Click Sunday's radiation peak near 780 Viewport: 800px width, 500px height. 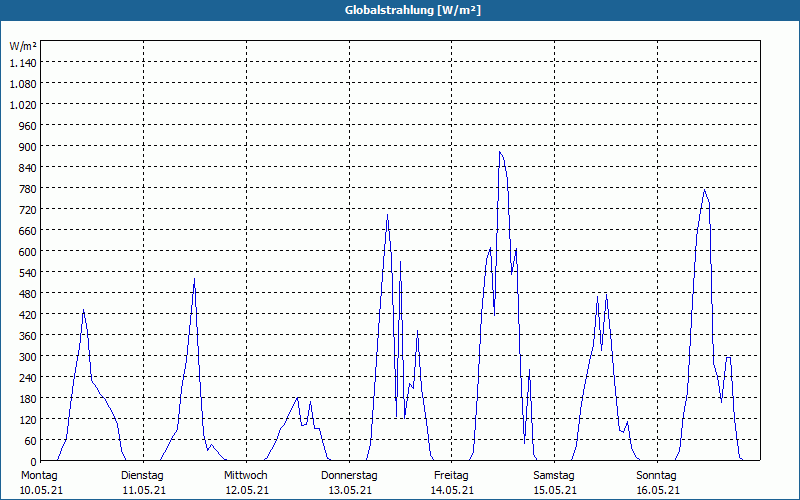click(704, 189)
